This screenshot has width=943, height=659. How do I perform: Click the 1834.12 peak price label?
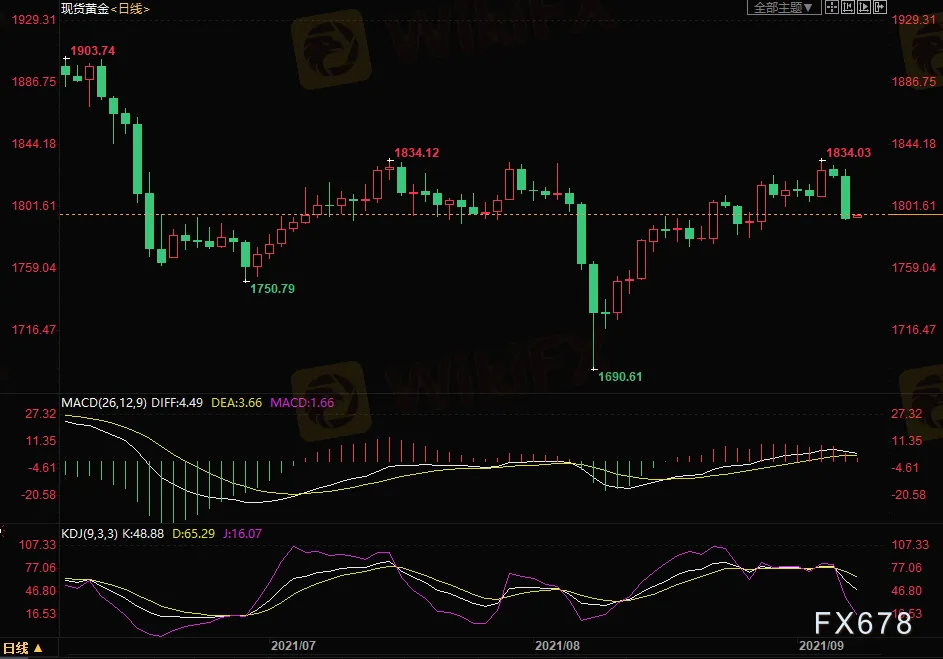(x=416, y=152)
